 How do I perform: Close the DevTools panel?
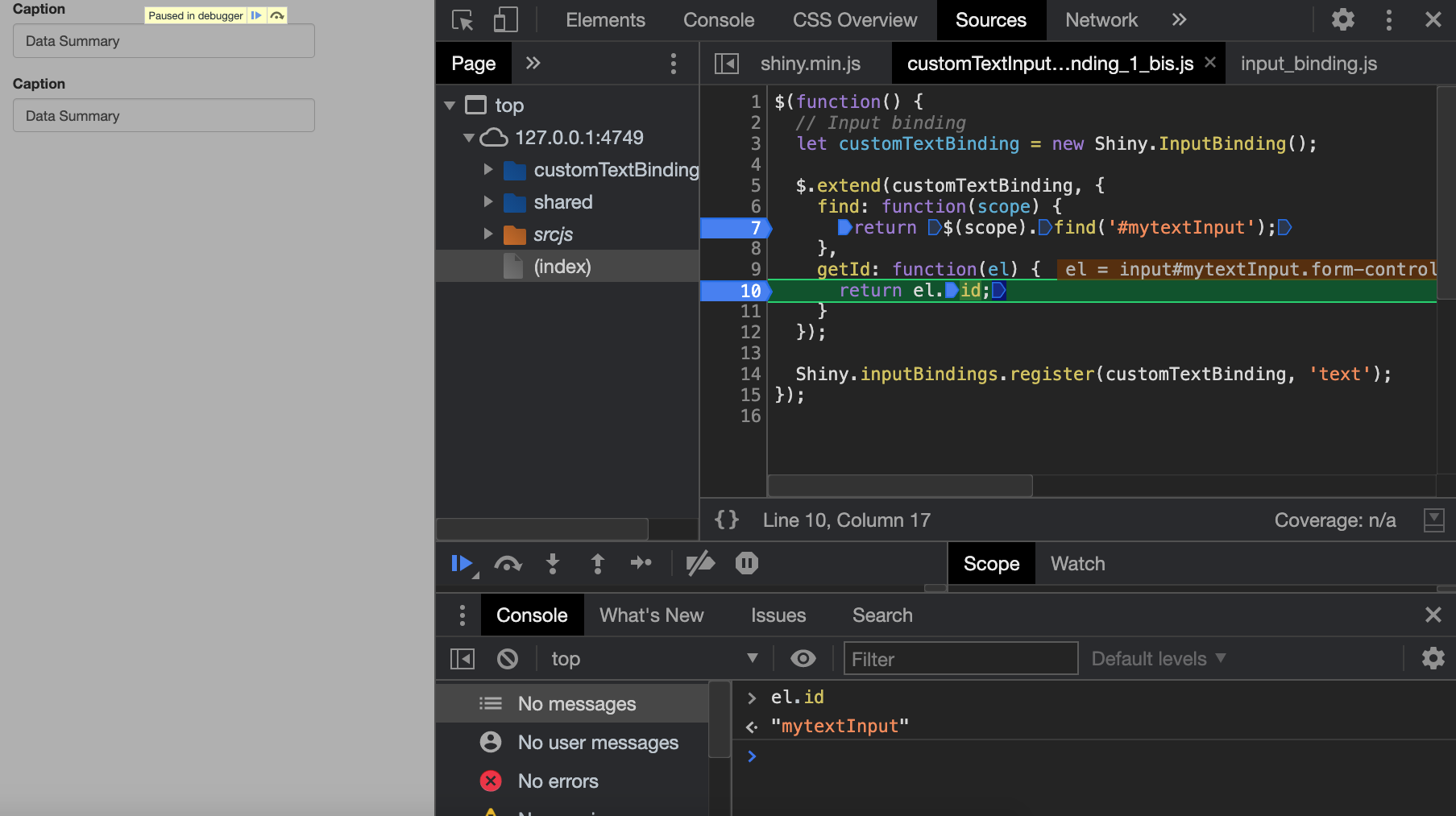point(1433,19)
